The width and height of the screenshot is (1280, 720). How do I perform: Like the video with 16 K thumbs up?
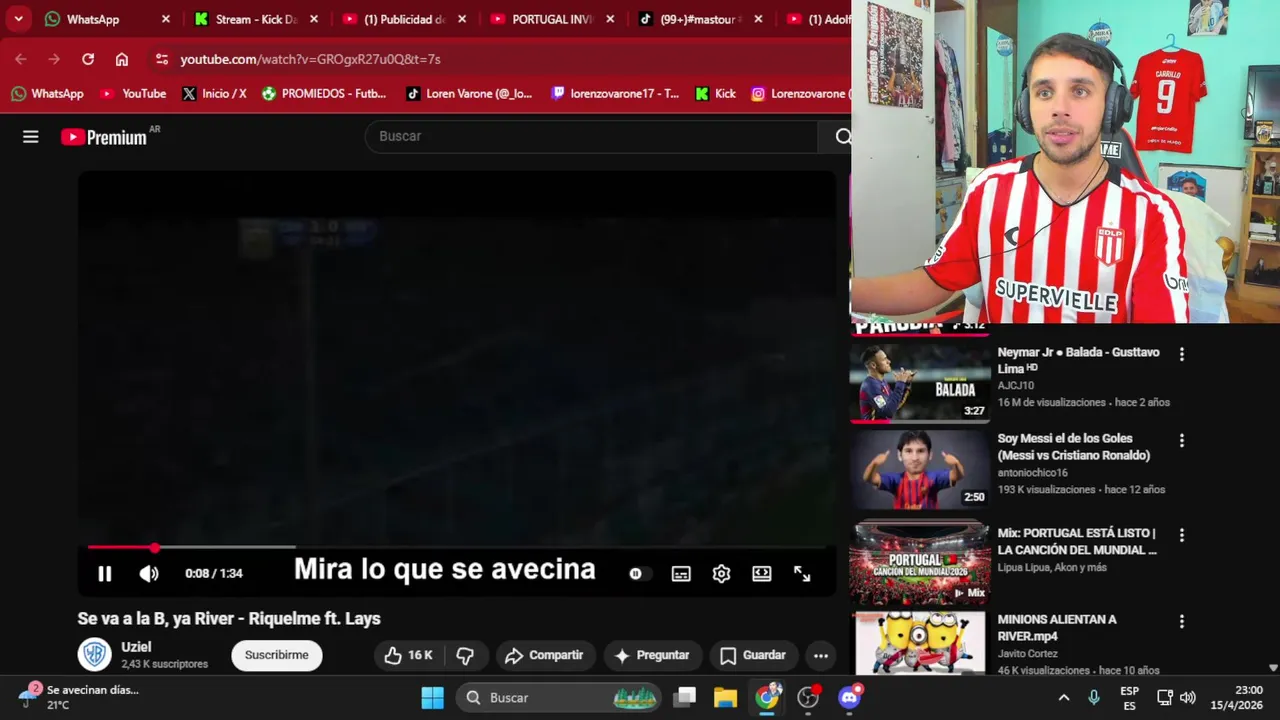[x=409, y=655]
